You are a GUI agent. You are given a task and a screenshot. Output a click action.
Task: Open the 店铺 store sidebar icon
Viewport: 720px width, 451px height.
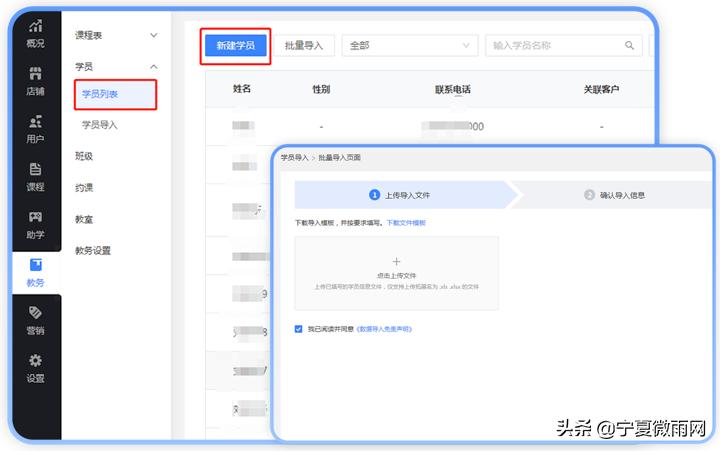pyautogui.click(x=35, y=73)
